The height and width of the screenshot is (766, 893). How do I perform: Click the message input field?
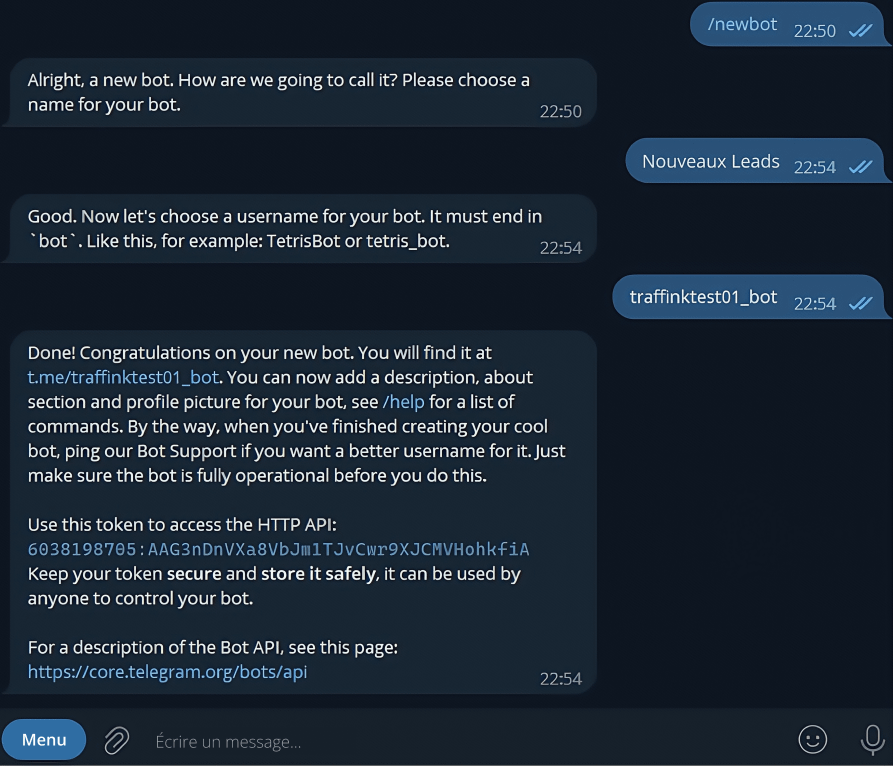pyautogui.click(x=450, y=741)
